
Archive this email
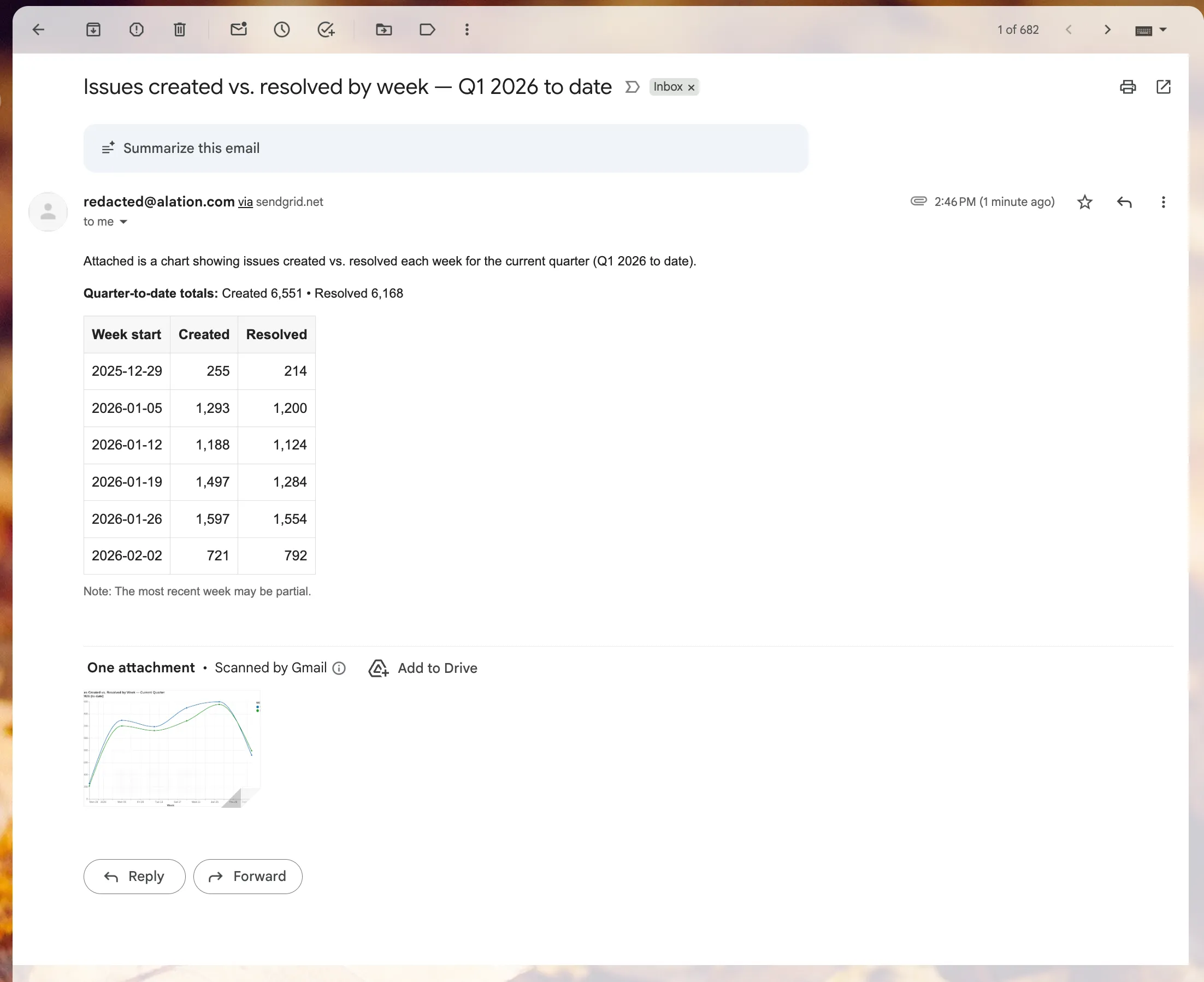(x=94, y=29)
